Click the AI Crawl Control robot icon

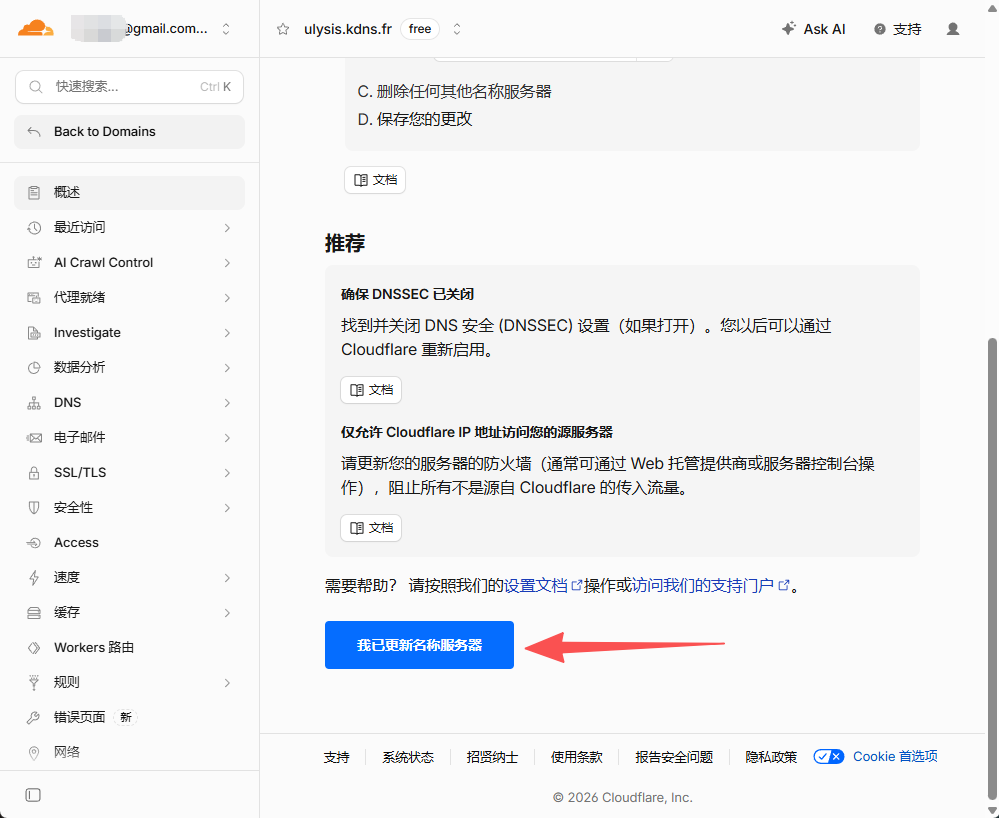point(34,262)
